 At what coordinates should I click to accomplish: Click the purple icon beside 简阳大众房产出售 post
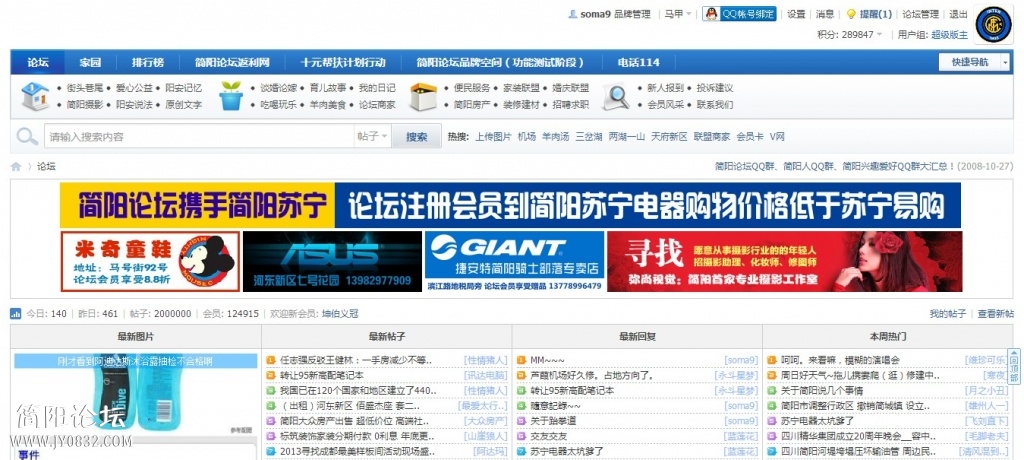[x=271, y=421]
